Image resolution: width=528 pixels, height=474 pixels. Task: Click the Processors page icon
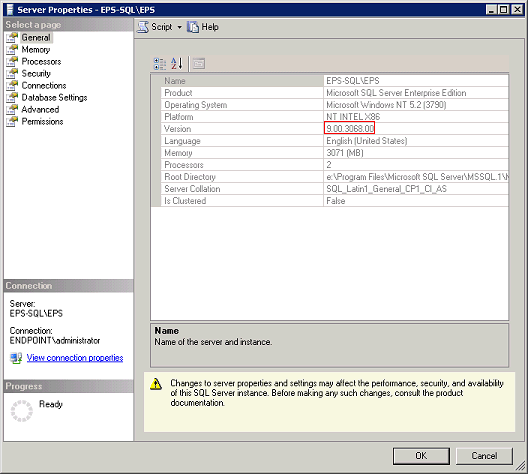[x=12, y=62]
